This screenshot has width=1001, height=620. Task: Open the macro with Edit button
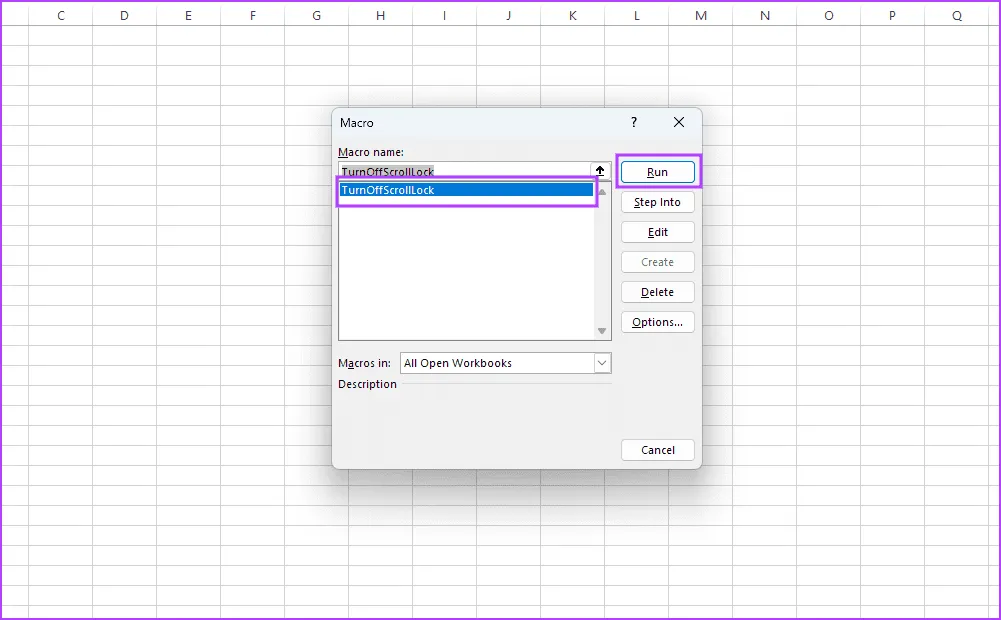[x=657, y=232]
